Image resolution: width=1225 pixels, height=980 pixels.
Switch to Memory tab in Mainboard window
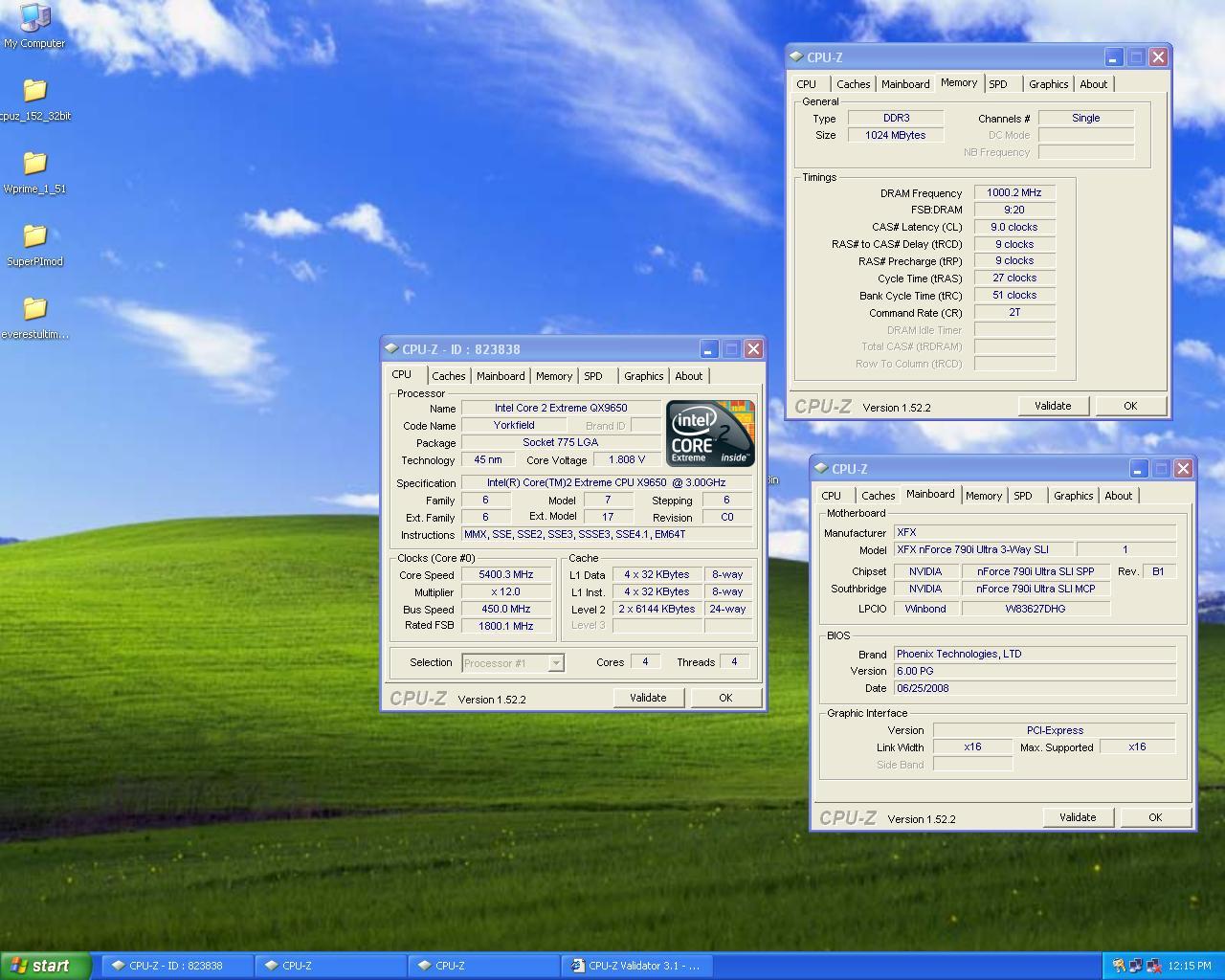[984, 496]
